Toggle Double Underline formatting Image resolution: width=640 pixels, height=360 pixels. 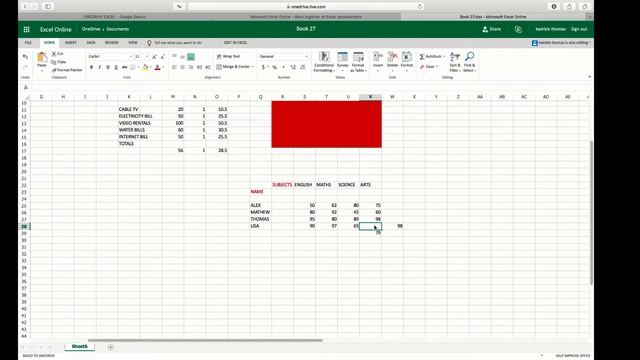click(x=116, y=67)
